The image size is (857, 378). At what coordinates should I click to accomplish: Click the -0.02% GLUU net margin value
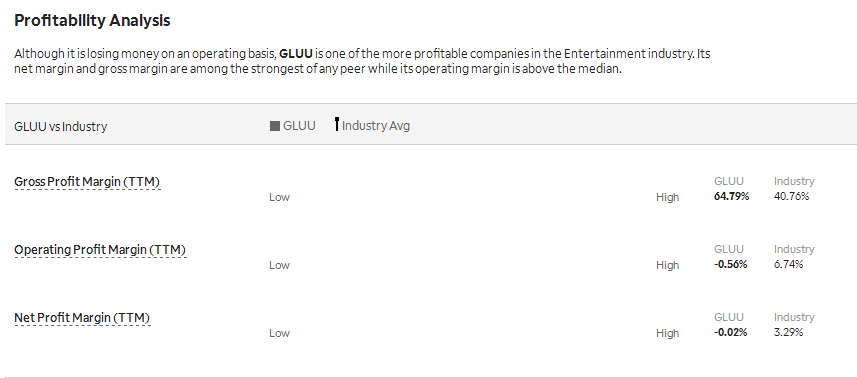(x=730, y=332)
